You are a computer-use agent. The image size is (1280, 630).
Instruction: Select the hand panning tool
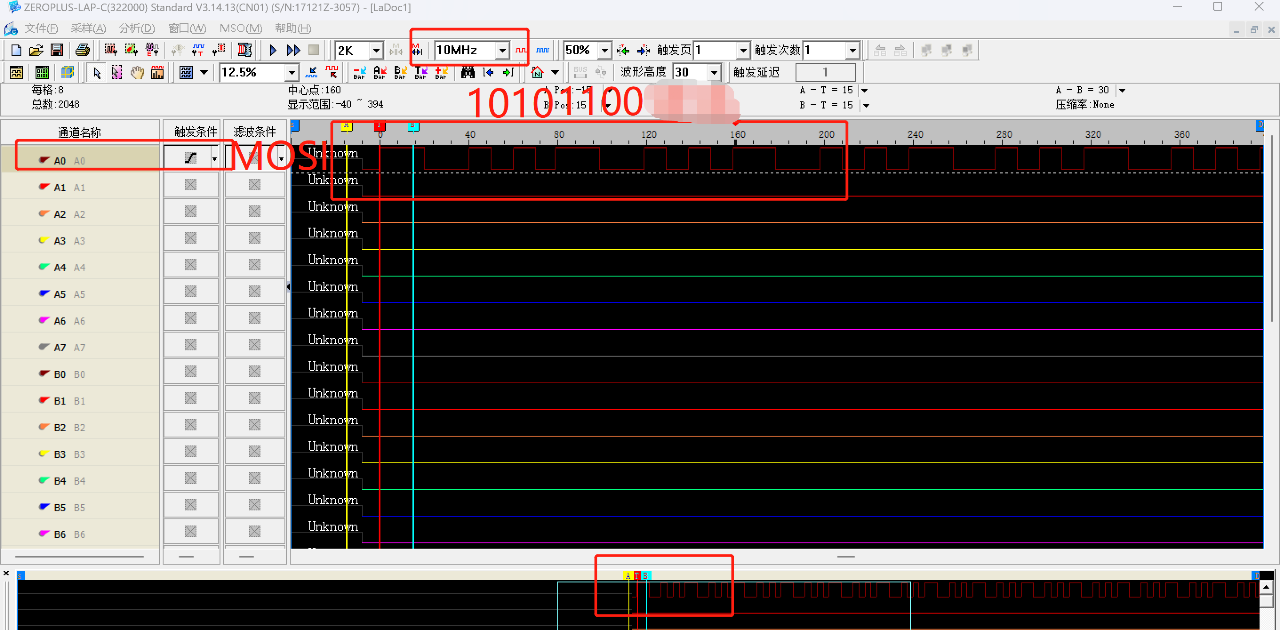[x=138, y=71]
